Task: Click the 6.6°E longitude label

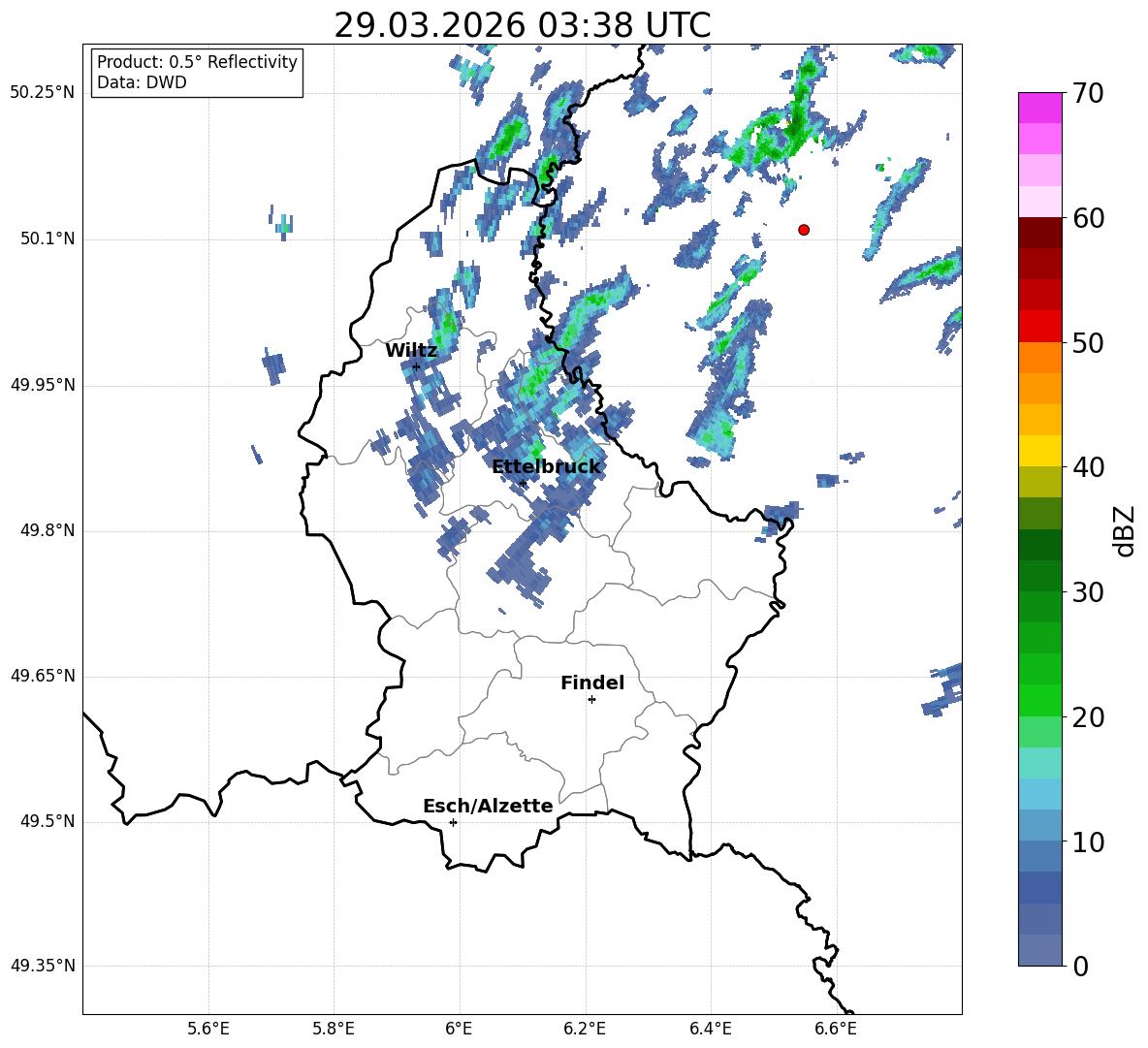Action: point(836,1029)
